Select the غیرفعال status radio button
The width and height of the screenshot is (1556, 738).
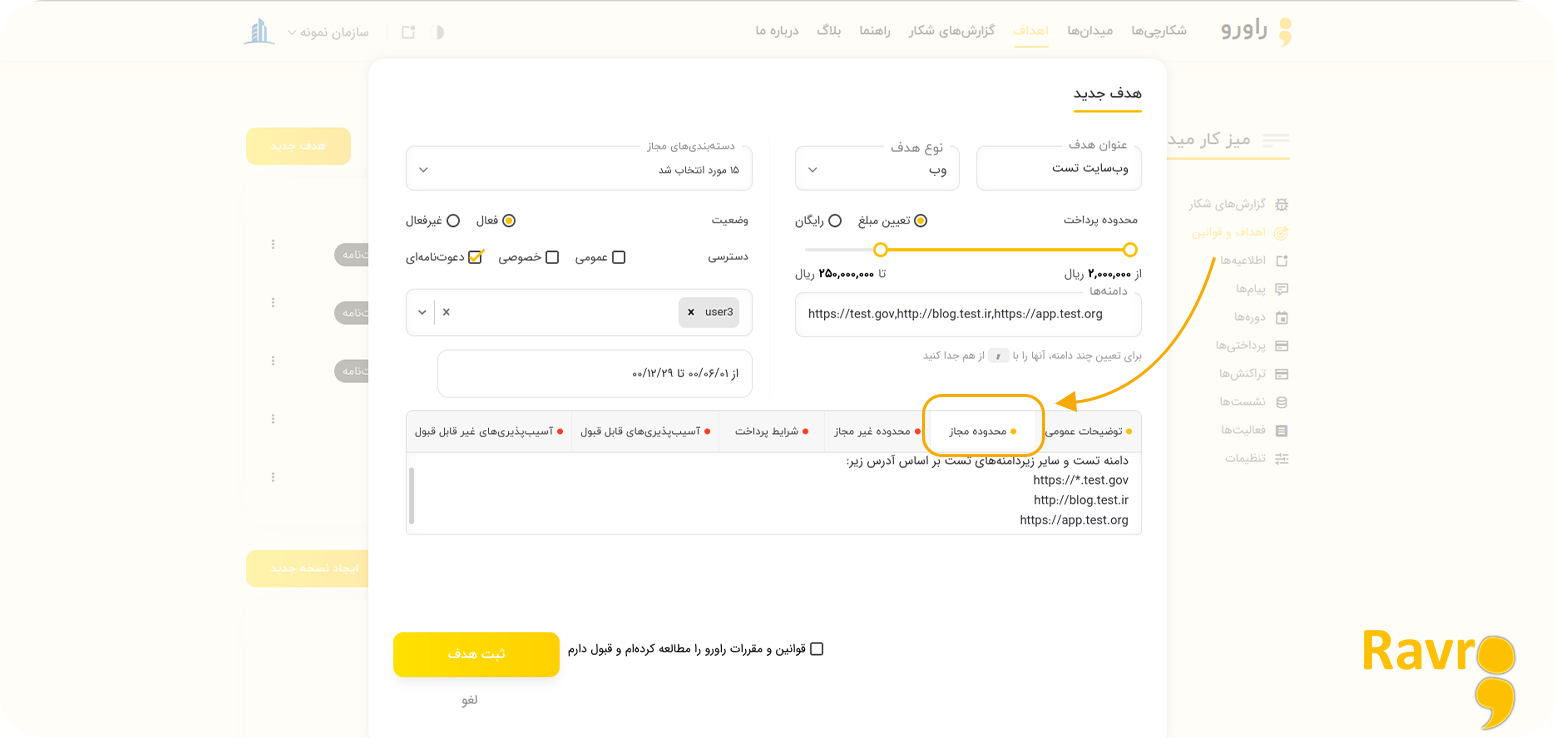click(x=453, y=221)
